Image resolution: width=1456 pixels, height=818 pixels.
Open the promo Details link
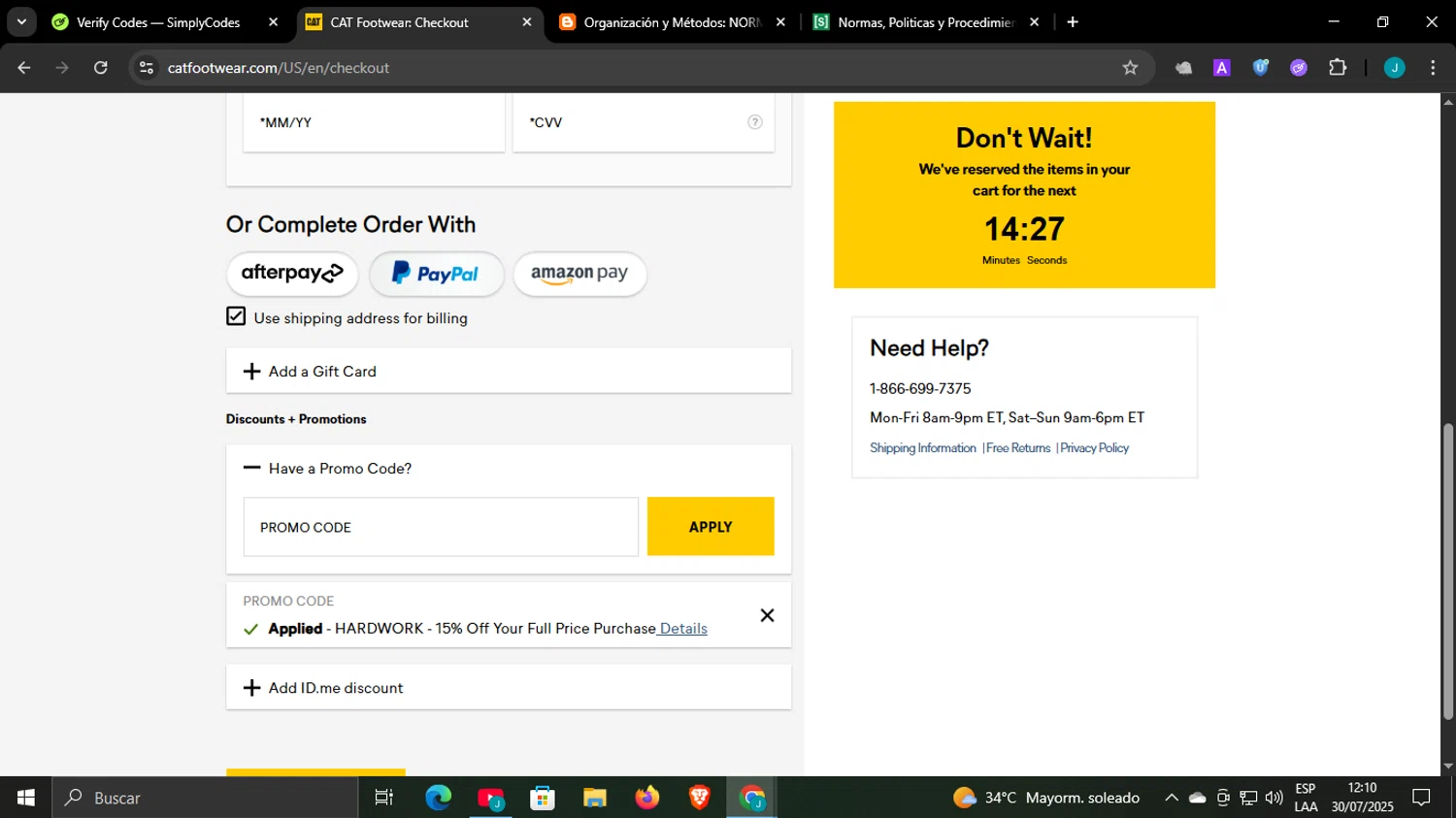point(683,629)
